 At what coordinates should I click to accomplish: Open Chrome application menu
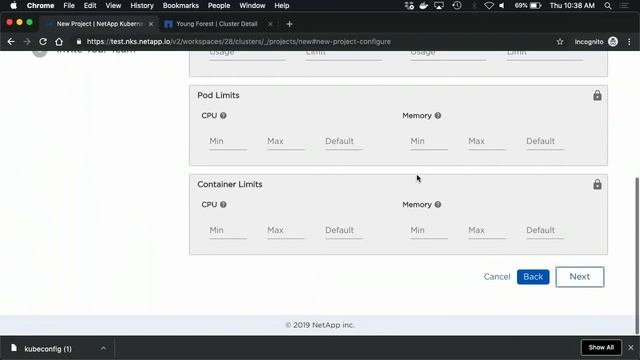click(x=40, y=6)
